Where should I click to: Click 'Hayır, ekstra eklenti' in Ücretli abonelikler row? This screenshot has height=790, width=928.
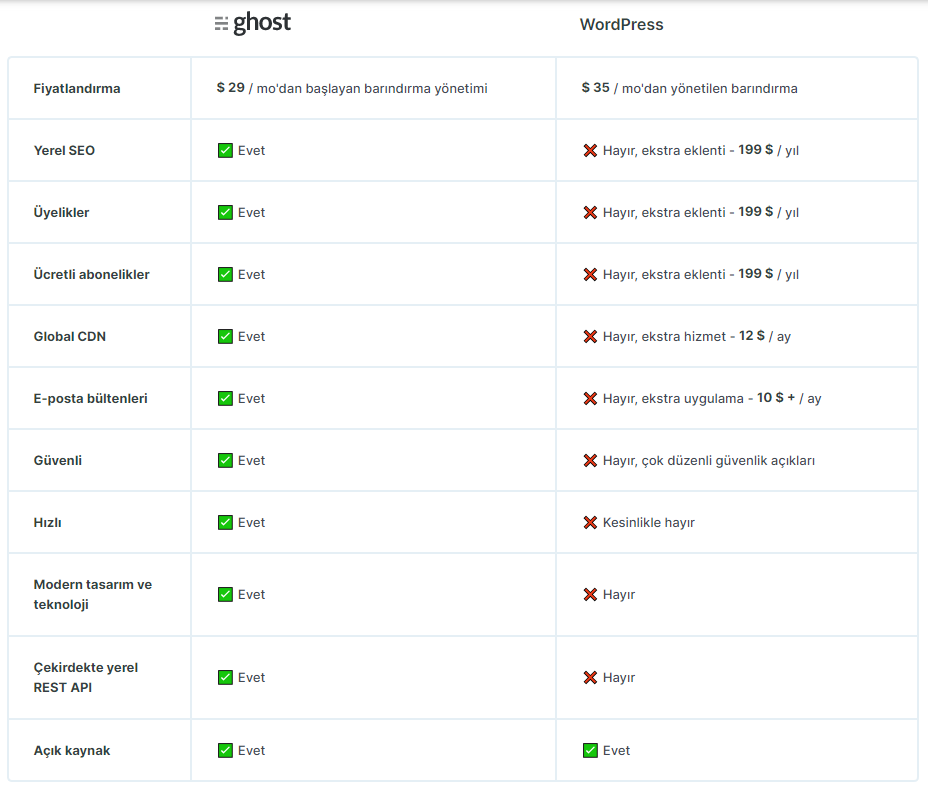click(x=664, y=275)
